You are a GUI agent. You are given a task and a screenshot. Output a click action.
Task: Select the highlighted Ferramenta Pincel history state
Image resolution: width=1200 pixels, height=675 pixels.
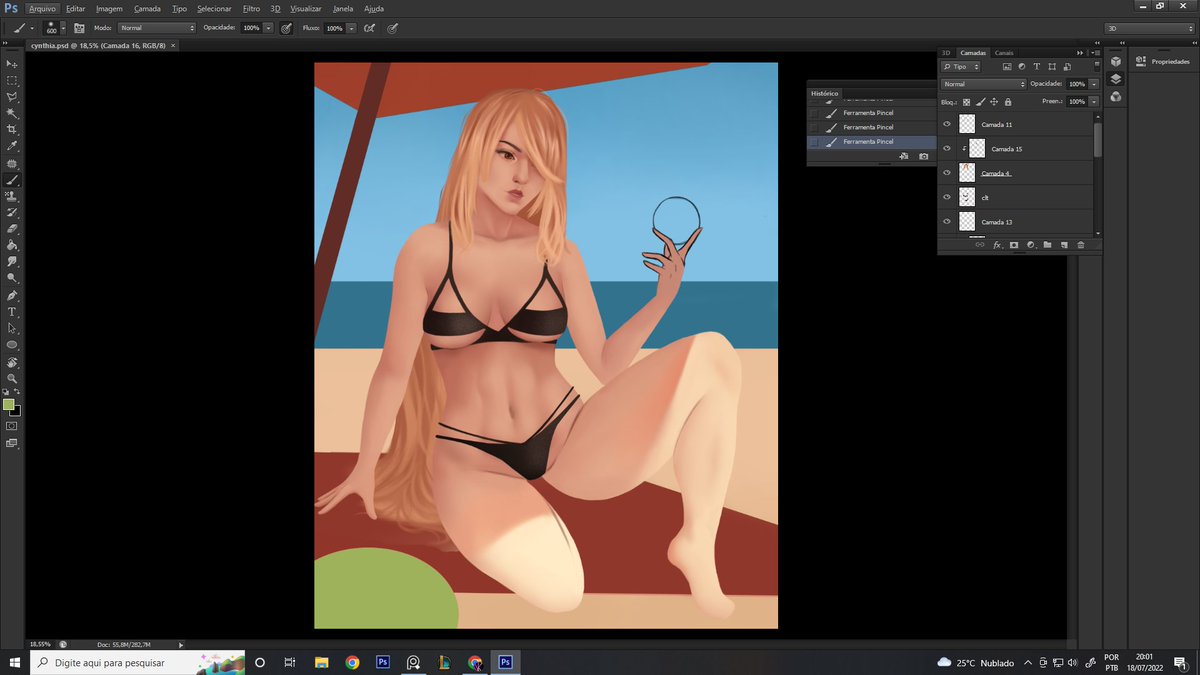pyautogui.click(x=871, y=142)
